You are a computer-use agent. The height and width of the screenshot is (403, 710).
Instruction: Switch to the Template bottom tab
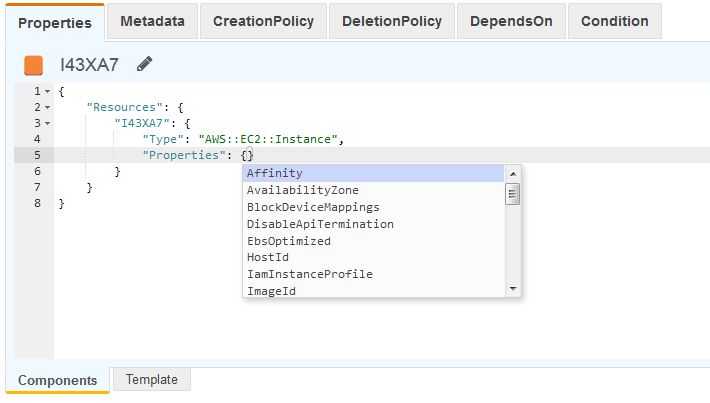coord(151,380)
